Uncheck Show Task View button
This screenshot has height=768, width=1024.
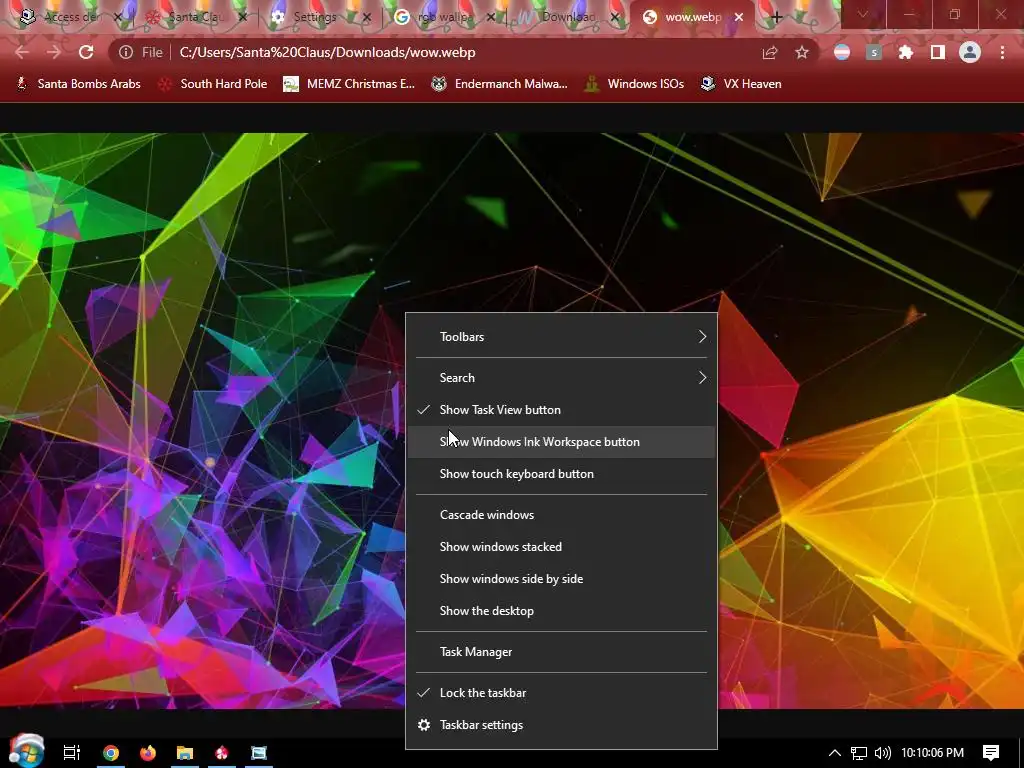pos(562,410)
